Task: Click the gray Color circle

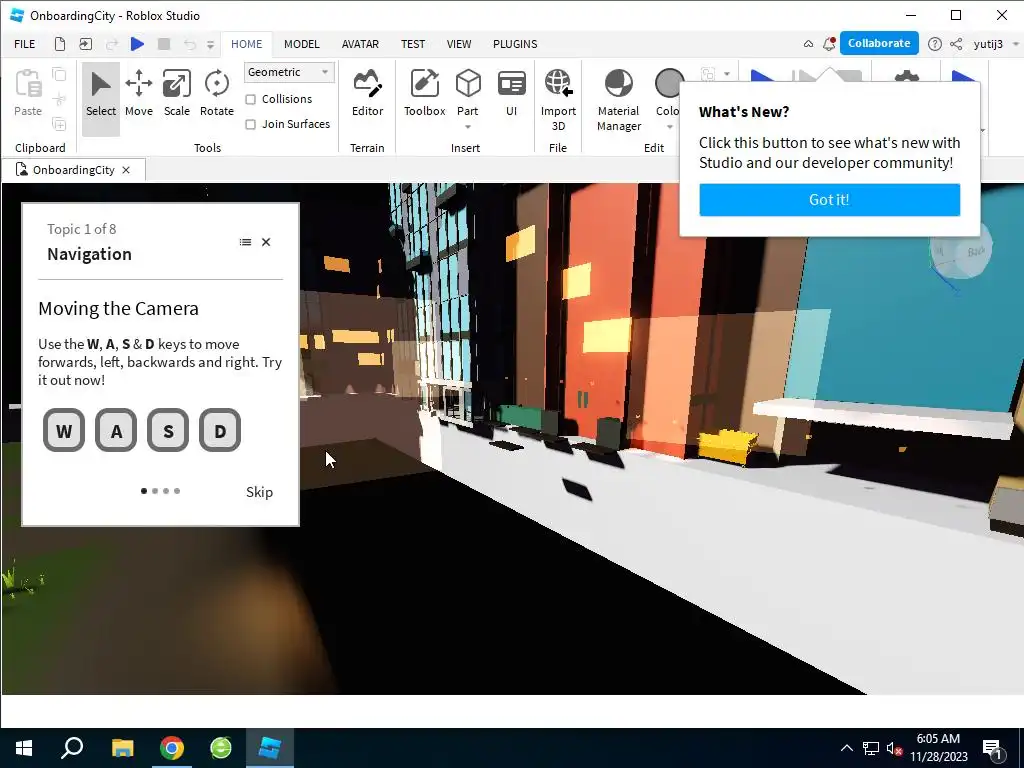Action: point(669,84)
